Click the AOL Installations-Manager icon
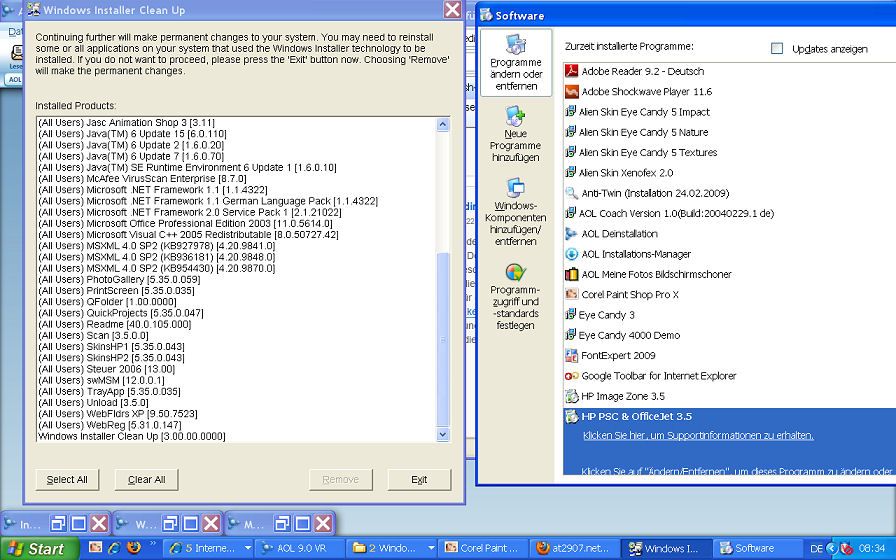This screenshot has width=896, height=560. (x=571, y=254)
